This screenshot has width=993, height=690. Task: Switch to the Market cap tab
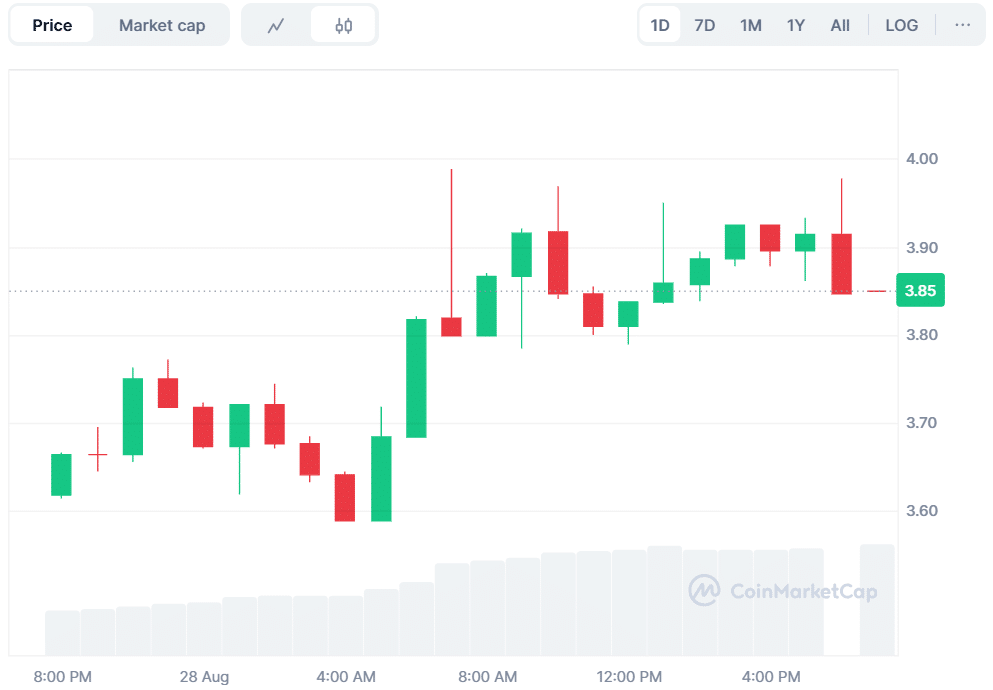point(162,25)
